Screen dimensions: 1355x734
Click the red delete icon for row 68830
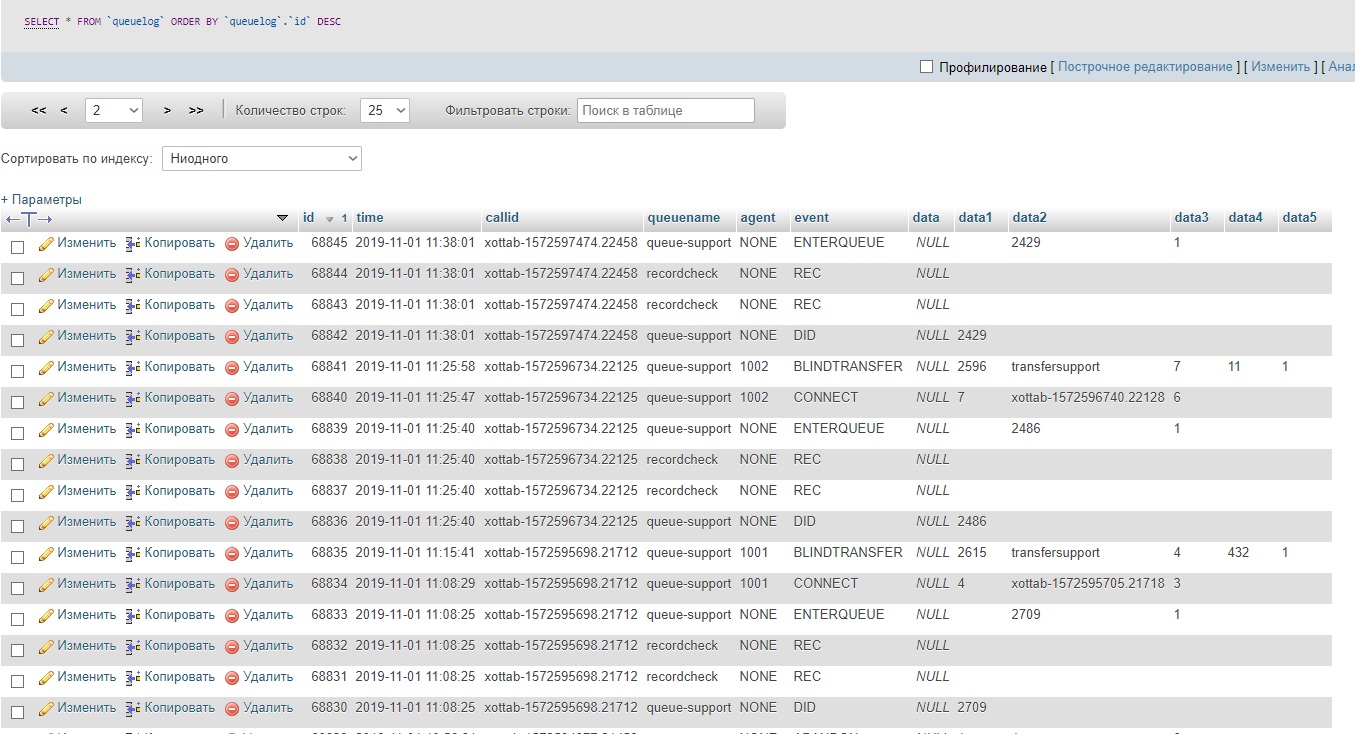point(232,708)
